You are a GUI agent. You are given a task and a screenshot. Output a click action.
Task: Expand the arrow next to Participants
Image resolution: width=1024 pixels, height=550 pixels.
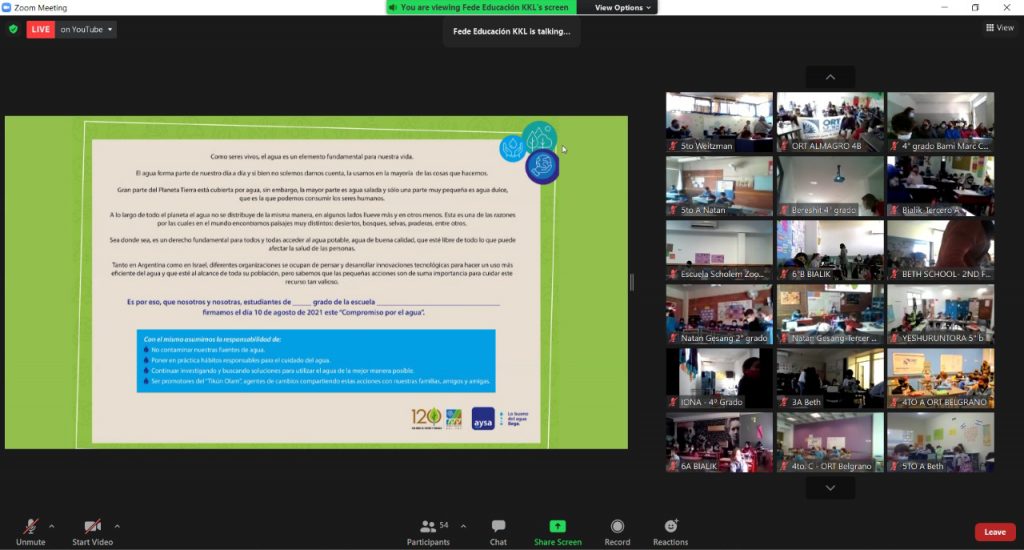pyautogui.click(x=463, y=526)
